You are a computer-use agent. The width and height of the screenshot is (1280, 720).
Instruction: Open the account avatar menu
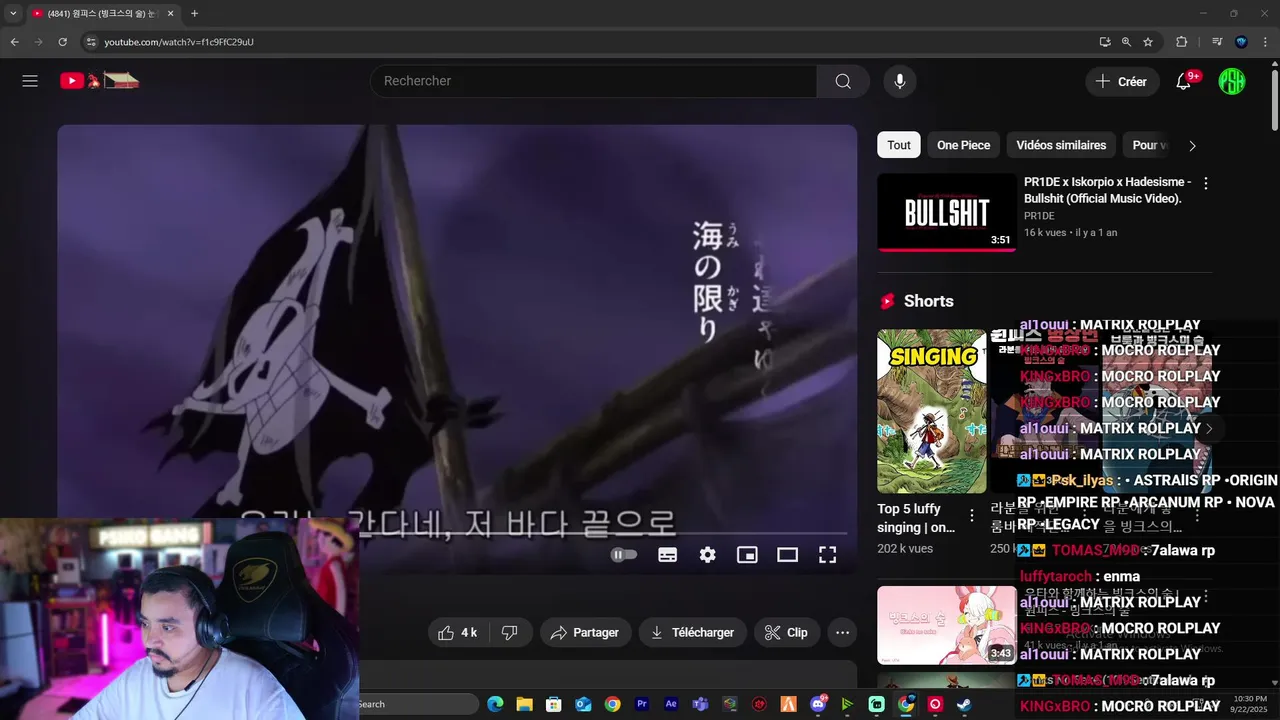(x=1232, y=81)
